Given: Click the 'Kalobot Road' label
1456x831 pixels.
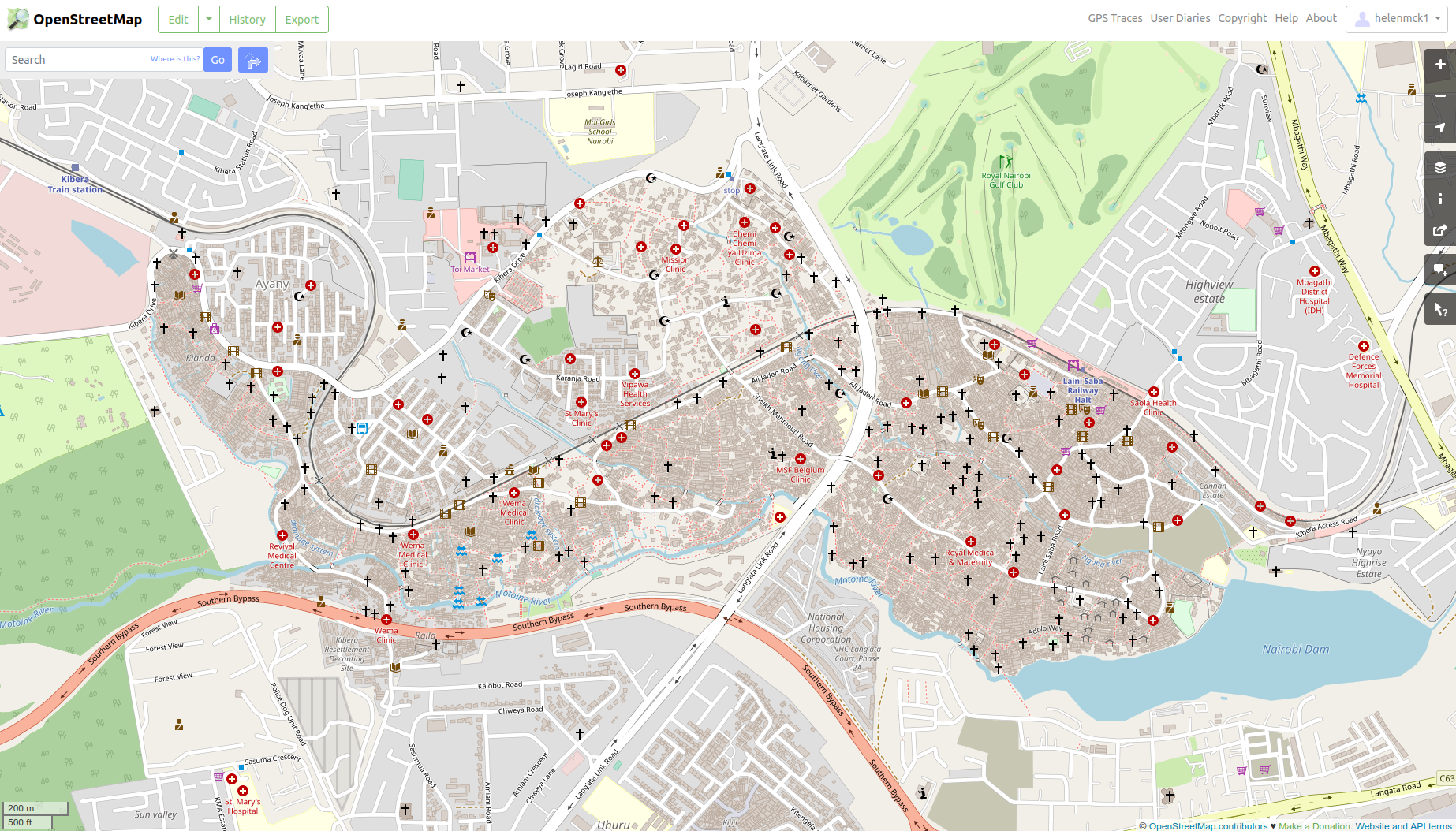Looking at the screenshot, I should coord(500,685).
